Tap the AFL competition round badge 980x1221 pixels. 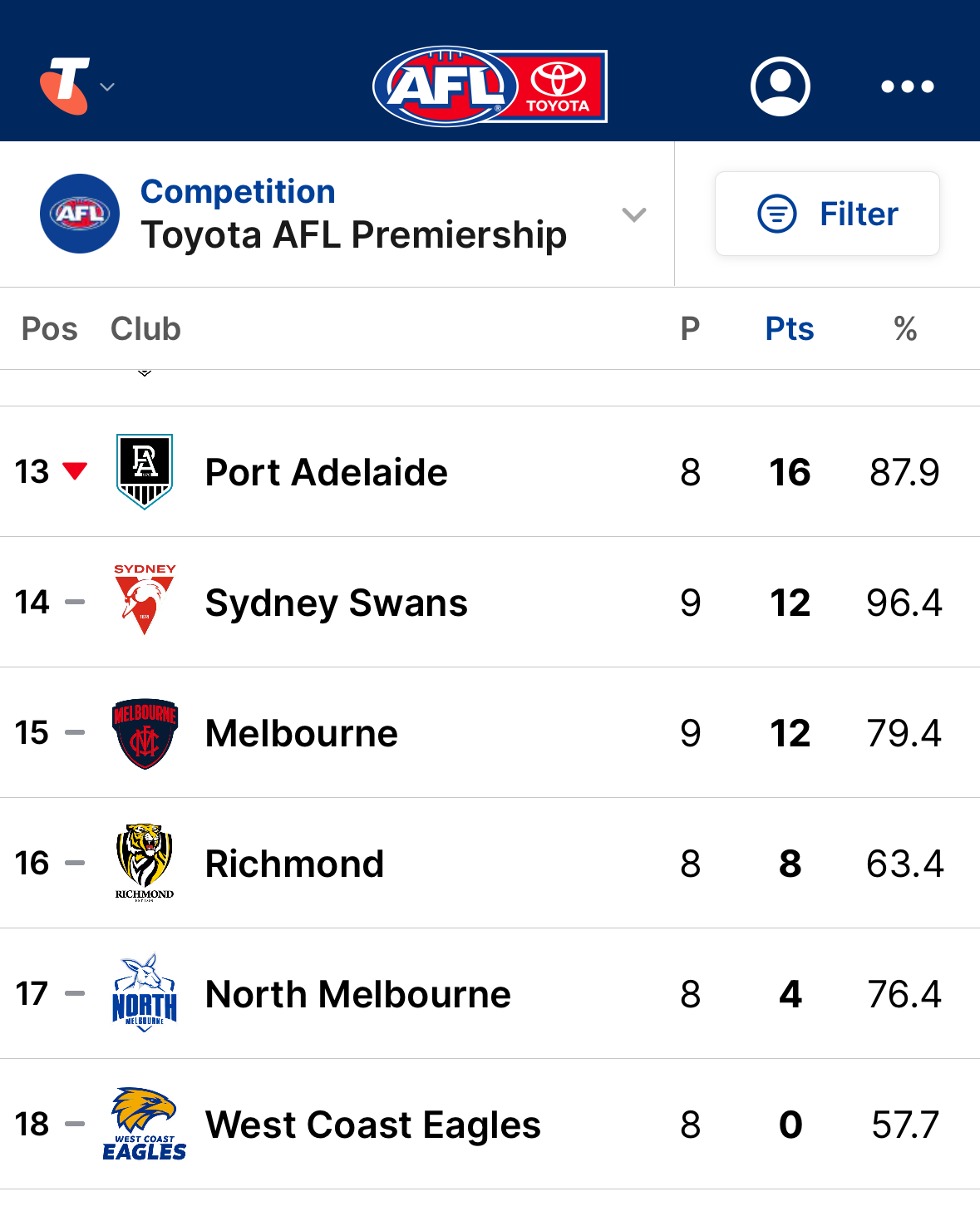[x=80, y=214]
